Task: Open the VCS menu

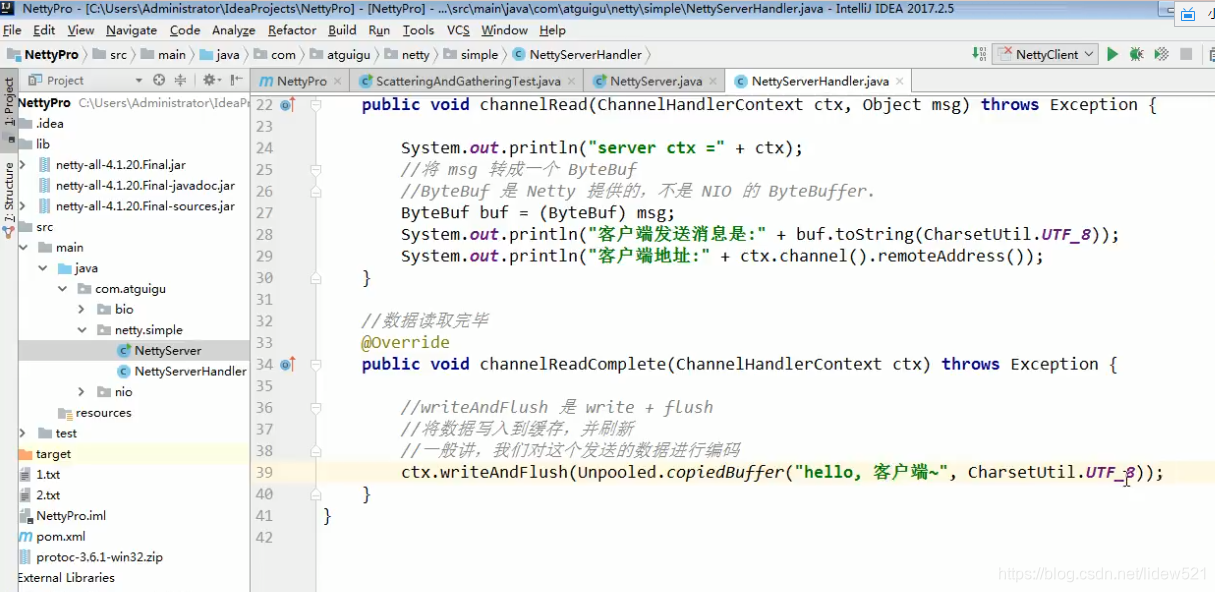Action: click(458, 30)
